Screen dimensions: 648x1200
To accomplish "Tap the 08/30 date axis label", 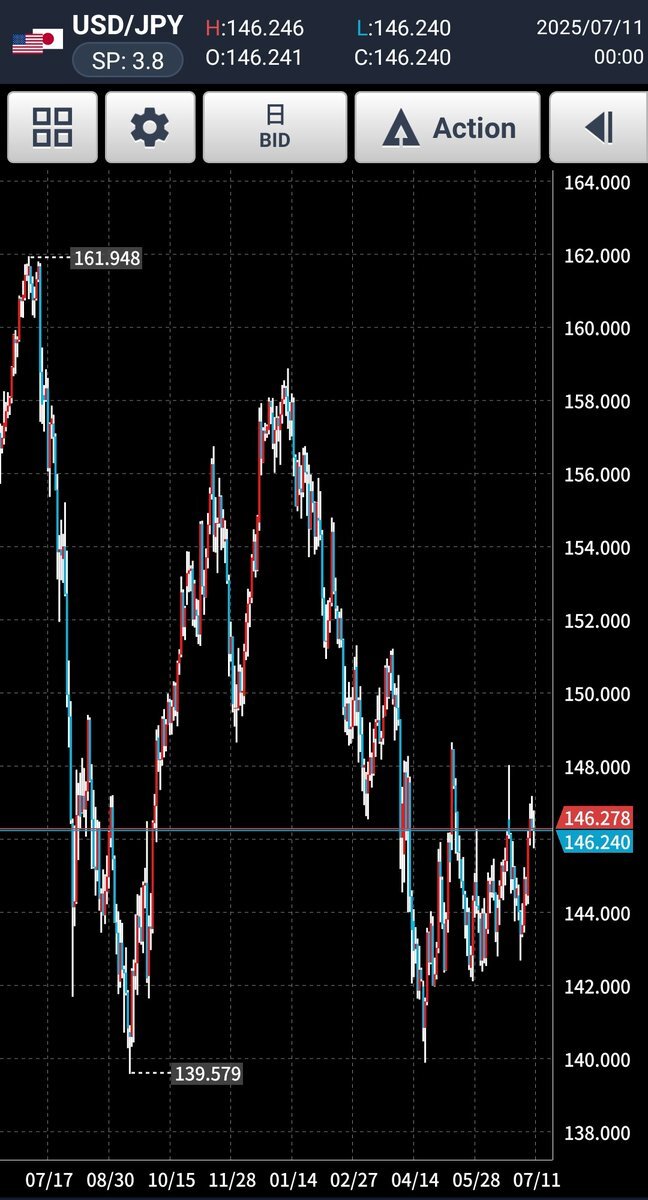I will 111,1179.
